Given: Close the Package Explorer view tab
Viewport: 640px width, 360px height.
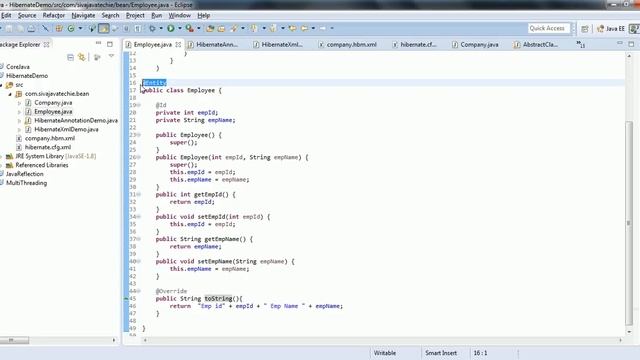Looking at the screenshot, I should tap(47, 44).
